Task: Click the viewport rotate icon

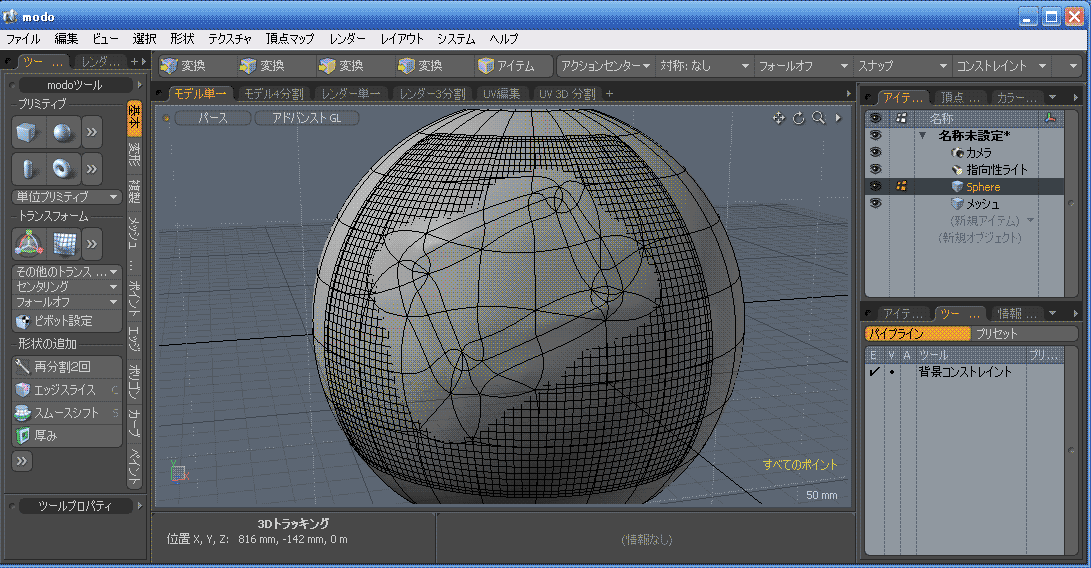Action: [x=798, y=118]
